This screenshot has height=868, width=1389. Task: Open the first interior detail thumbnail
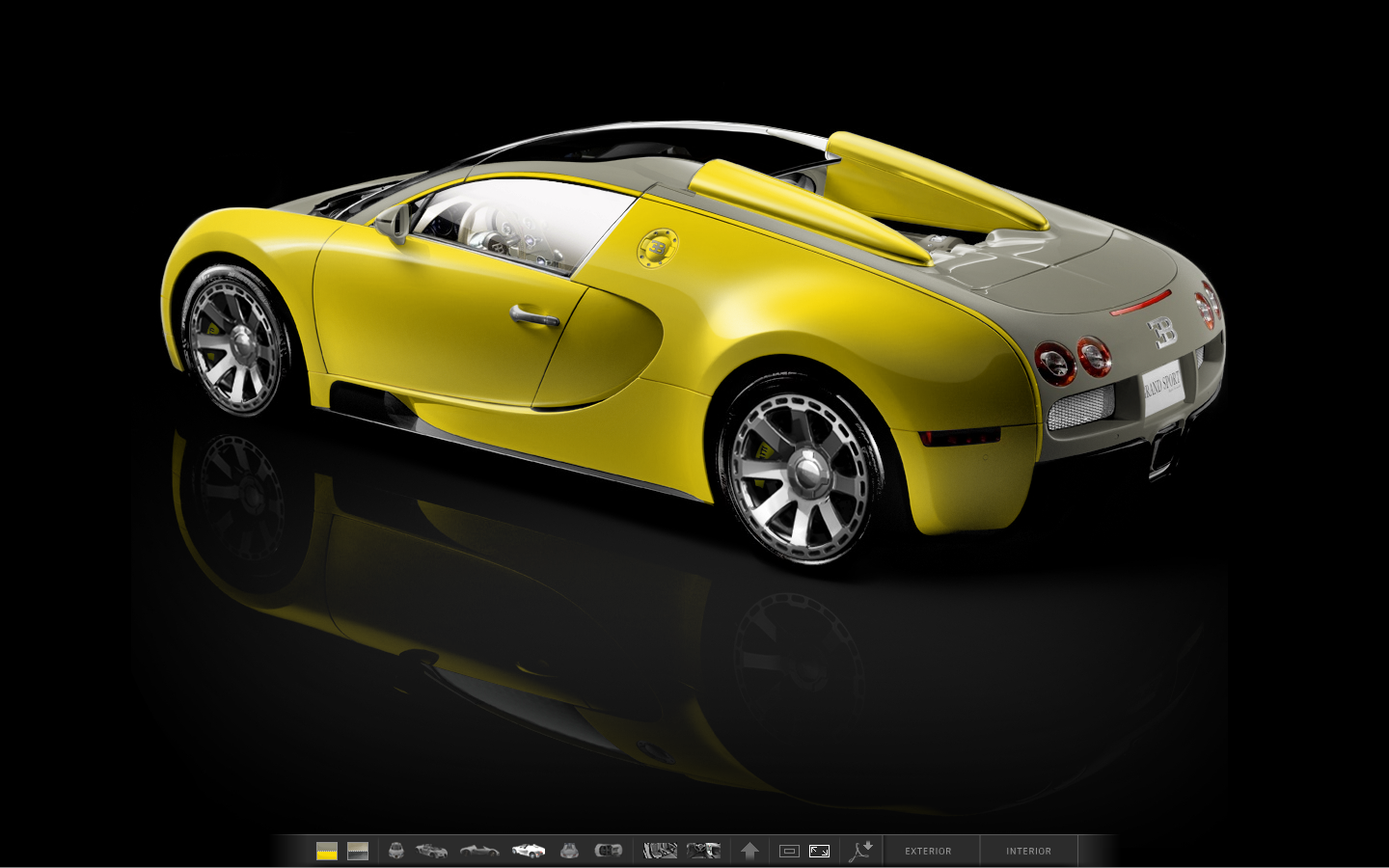[x=660, y=851]
